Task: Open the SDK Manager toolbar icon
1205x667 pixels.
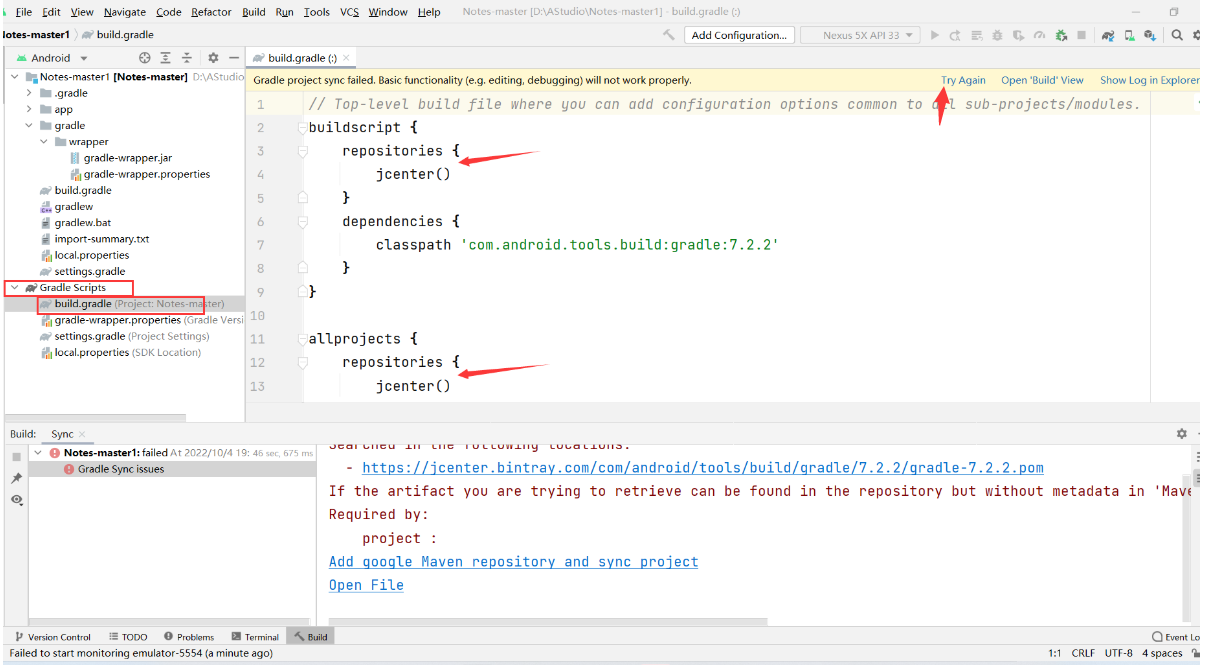Action: (x=1150, y=35)
